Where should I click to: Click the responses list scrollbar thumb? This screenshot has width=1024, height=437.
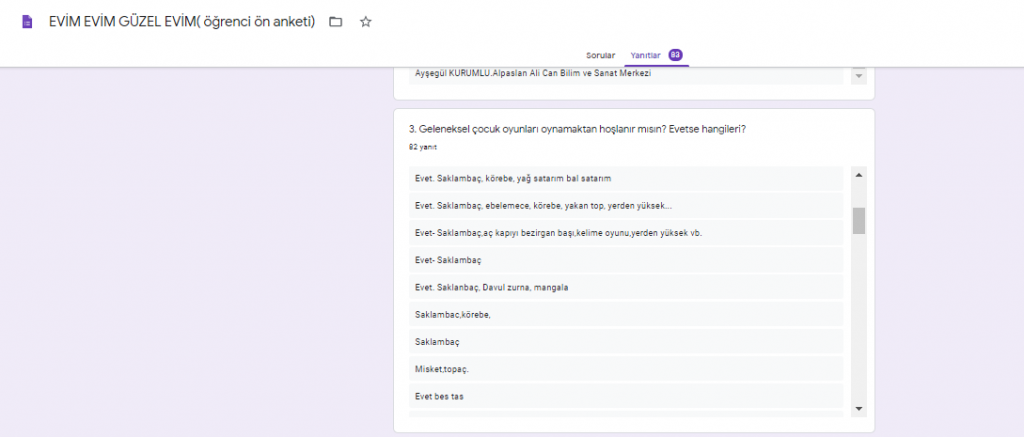(858, 220)
